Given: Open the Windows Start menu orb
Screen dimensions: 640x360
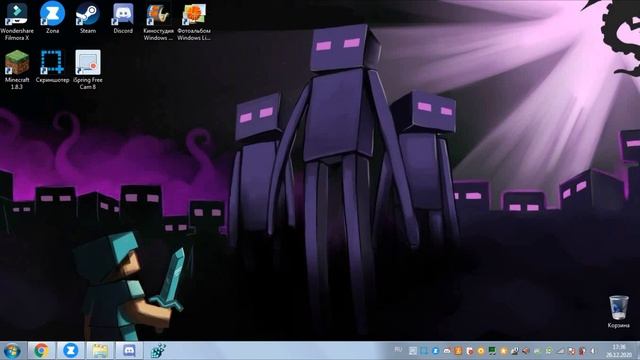Looking at the screenshot, I should click(x=12, y=351).
